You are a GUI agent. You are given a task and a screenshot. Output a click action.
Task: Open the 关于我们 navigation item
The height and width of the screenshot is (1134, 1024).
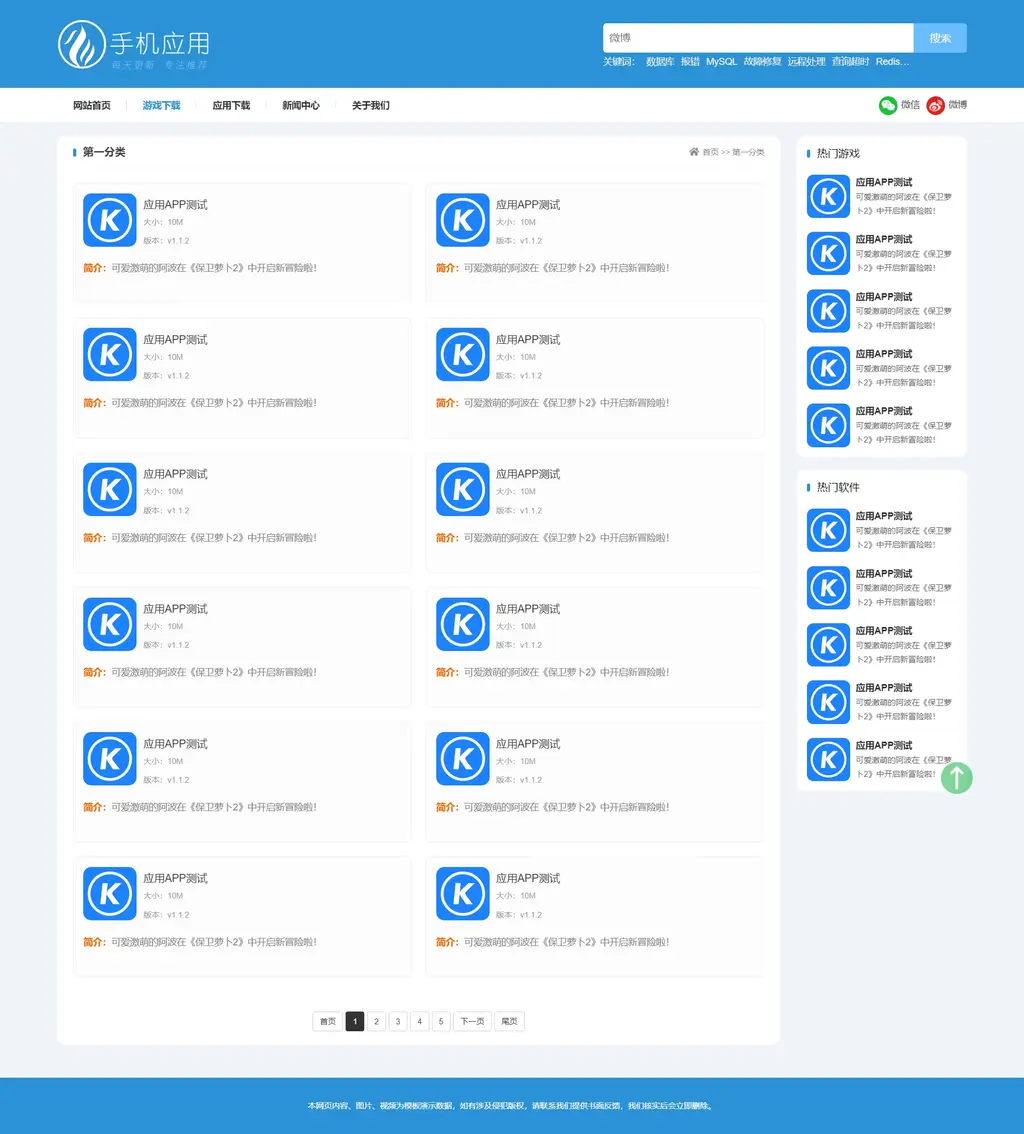370,105
